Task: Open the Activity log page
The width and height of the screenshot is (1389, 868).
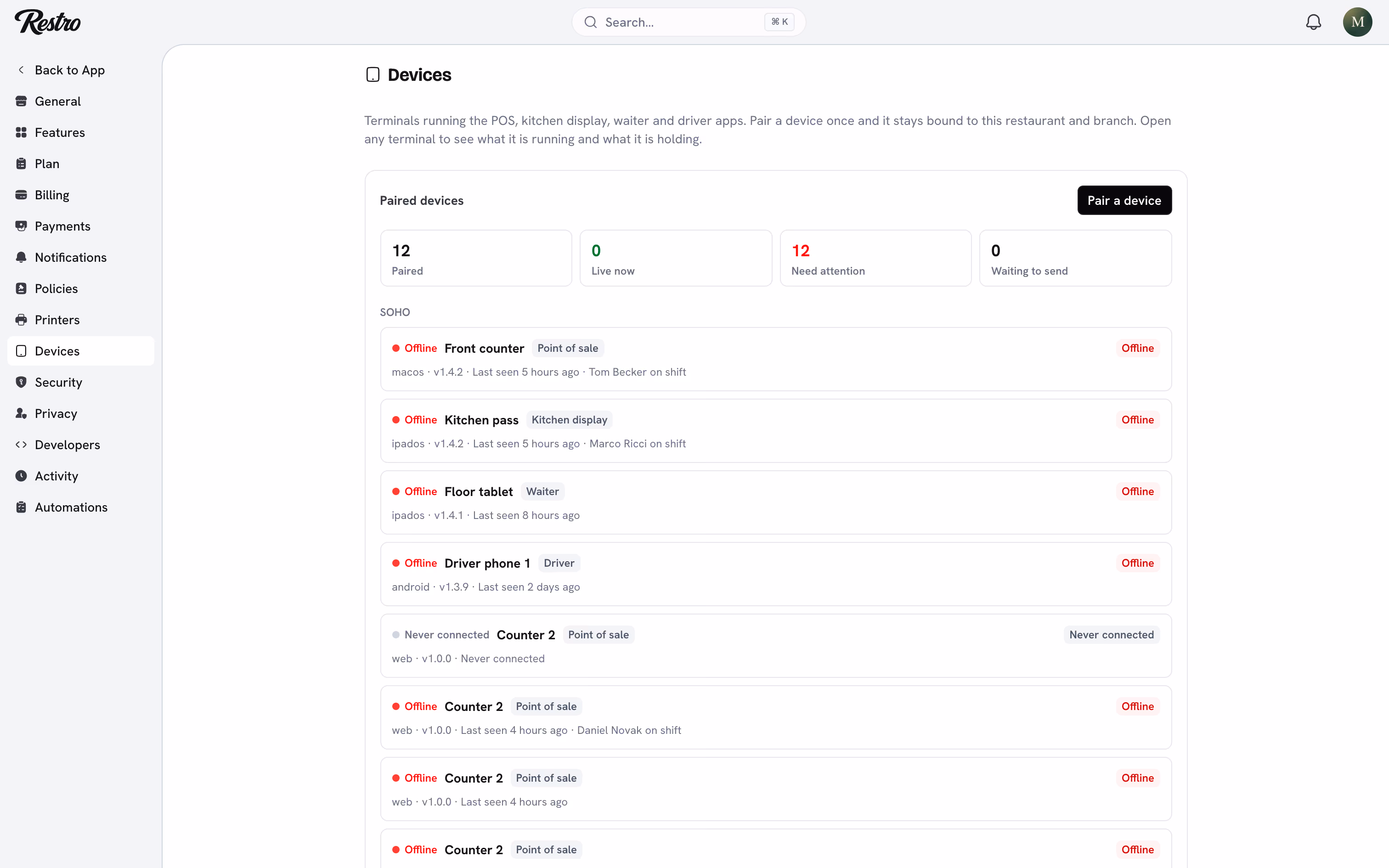Action: (x=81, y=476)
